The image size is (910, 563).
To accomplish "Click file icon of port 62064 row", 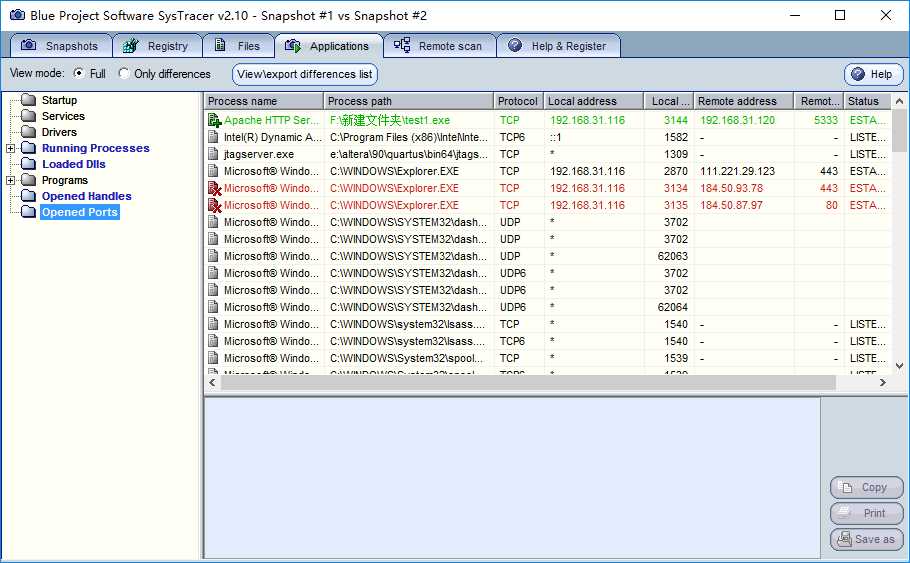I will (214, 307).
